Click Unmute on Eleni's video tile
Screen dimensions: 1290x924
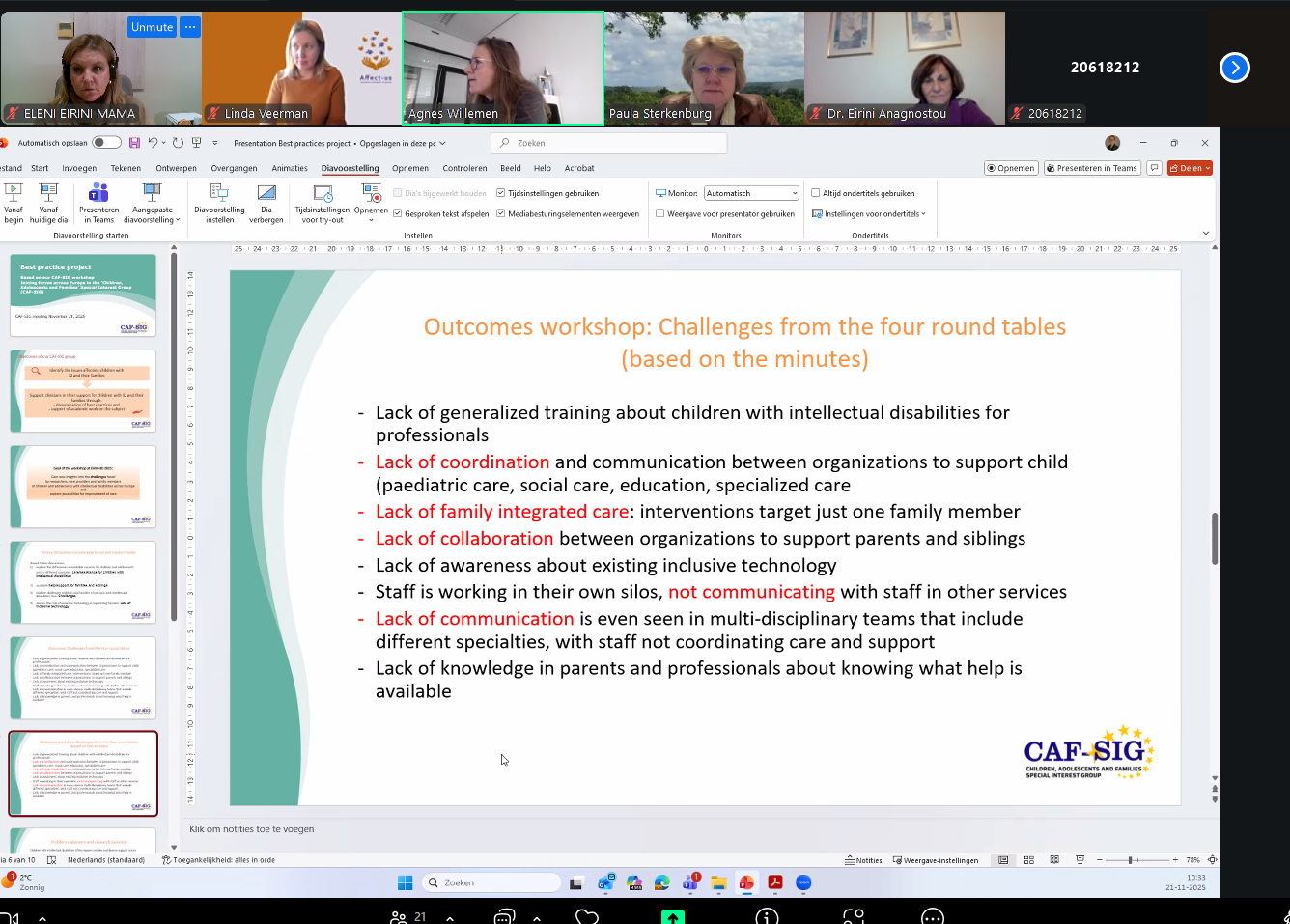click(152, 27)
